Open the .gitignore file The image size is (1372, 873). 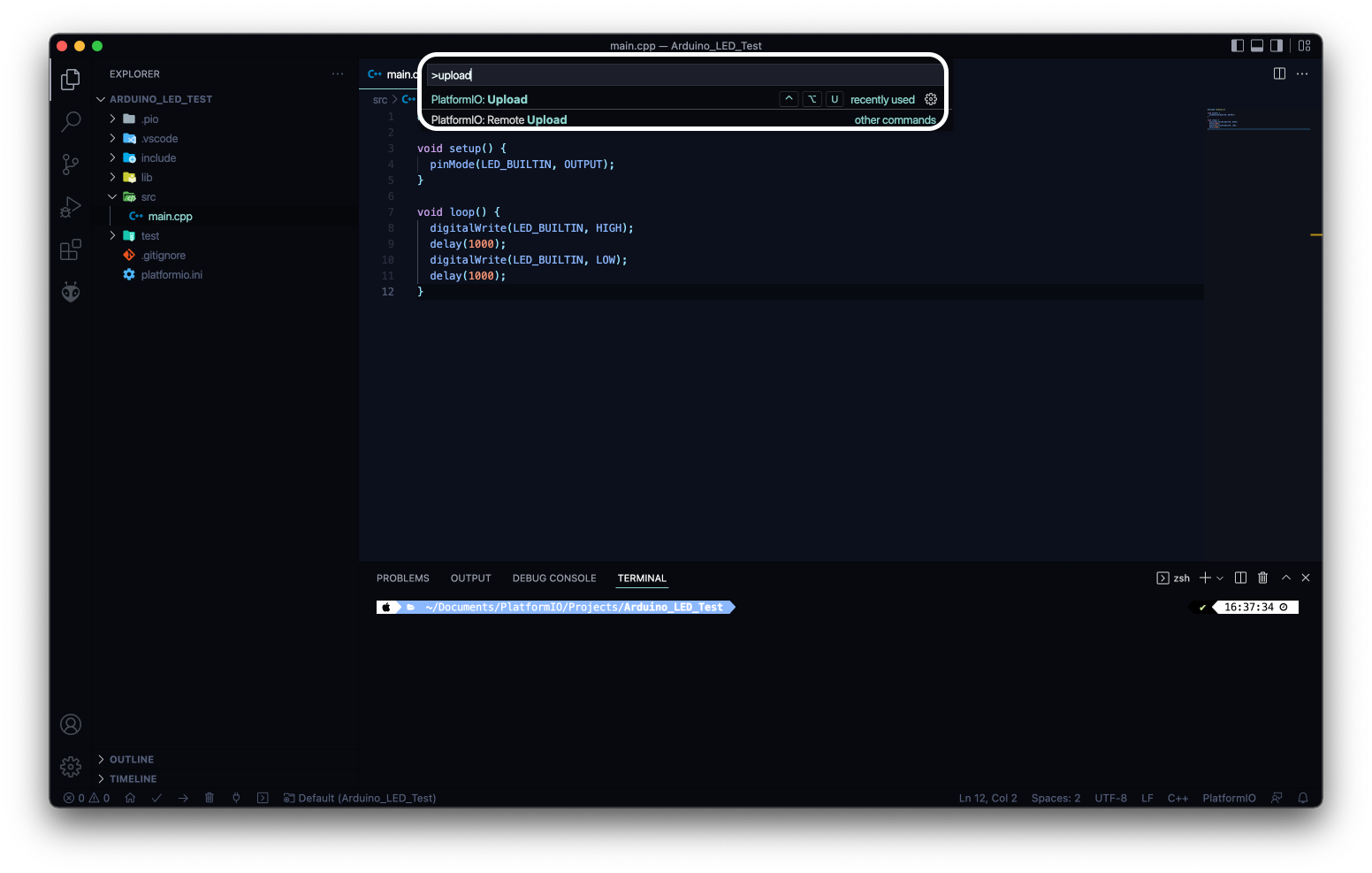(164, 255)
